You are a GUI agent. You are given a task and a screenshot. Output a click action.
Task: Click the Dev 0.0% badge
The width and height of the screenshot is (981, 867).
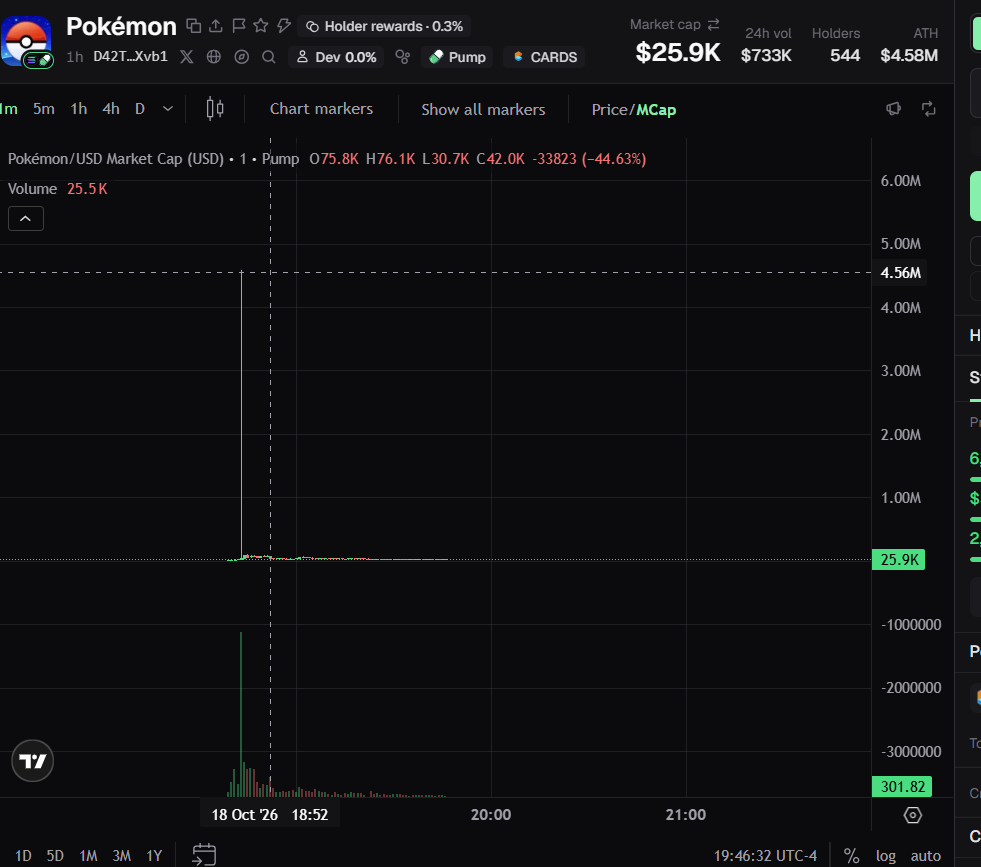pos(336,57)
